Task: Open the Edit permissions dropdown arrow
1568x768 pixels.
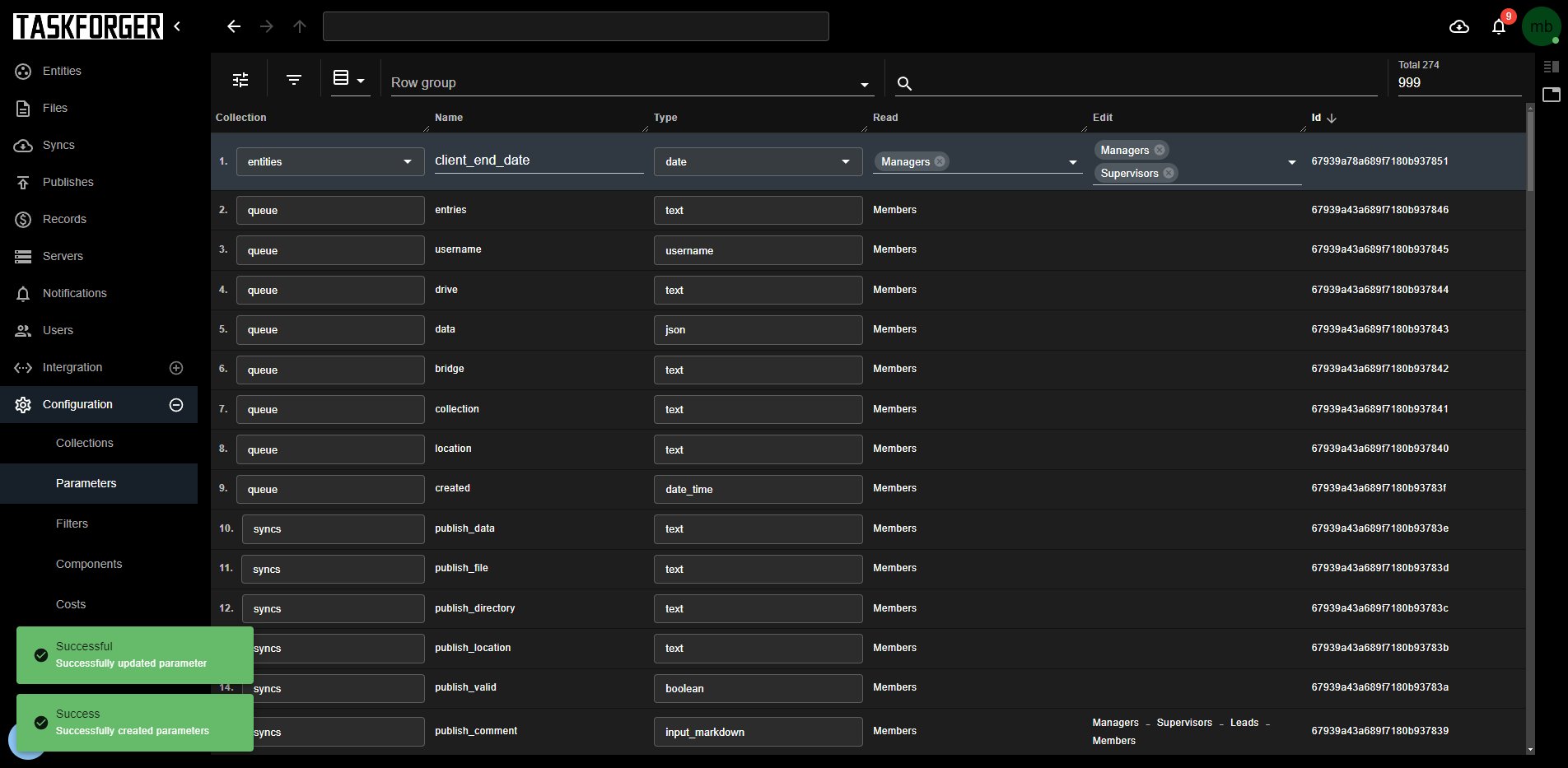Action: 1291,162
